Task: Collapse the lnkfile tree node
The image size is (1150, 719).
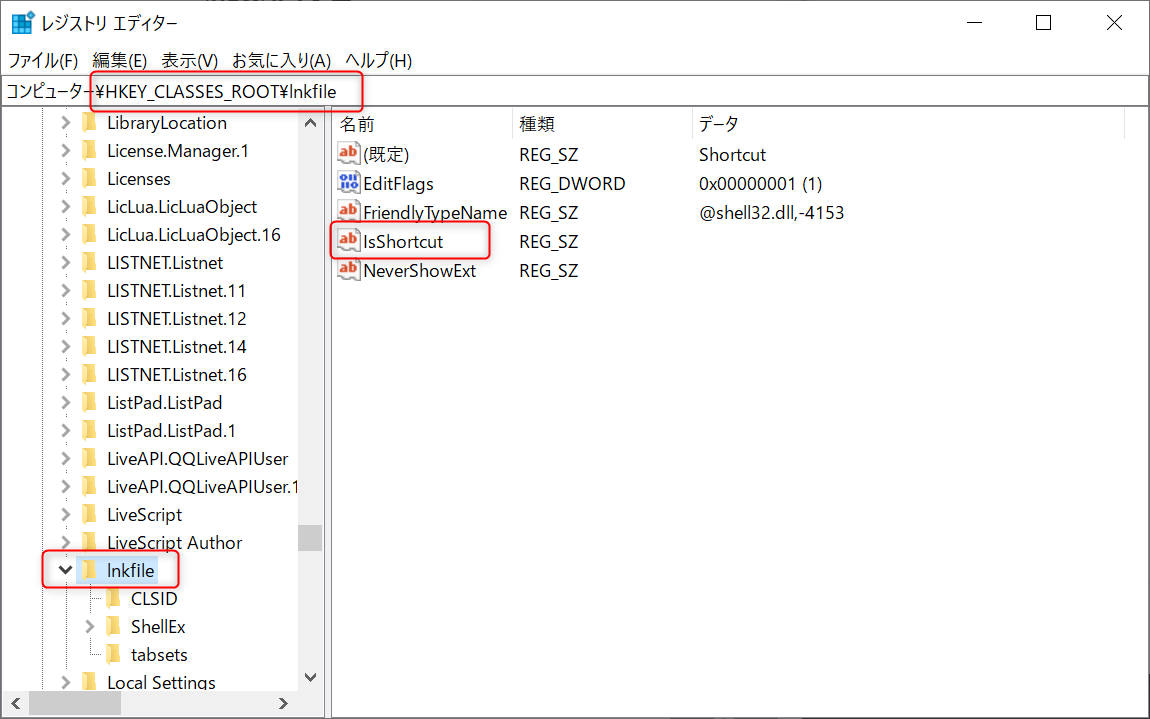Action: [x=65, y=570]
